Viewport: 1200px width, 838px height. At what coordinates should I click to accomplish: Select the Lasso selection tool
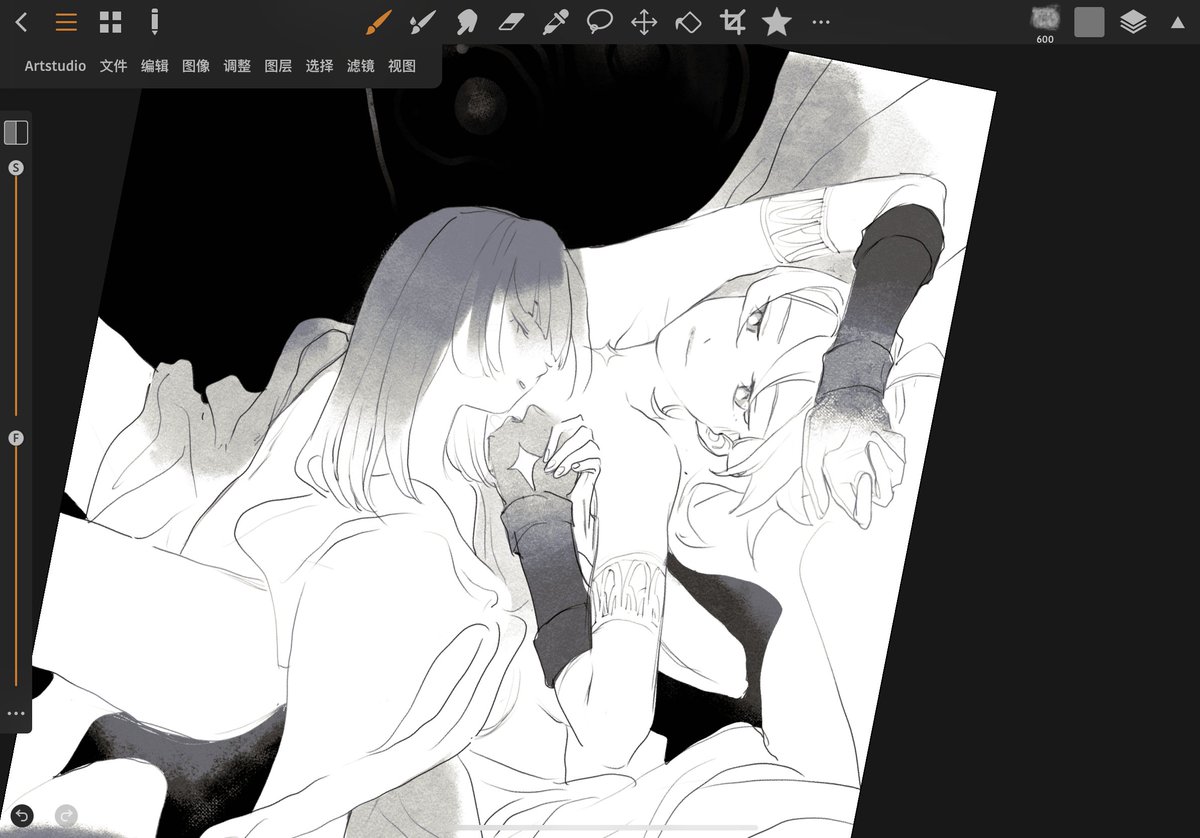pos(599,22)
